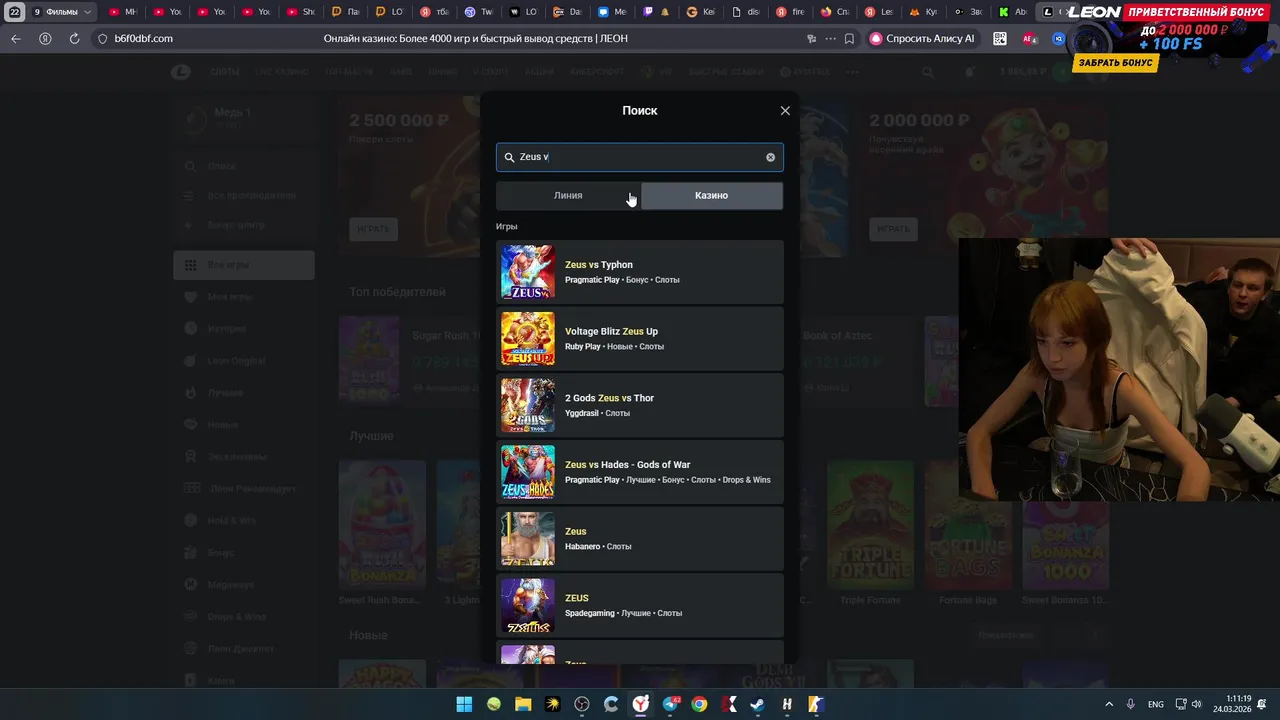Click the 2 Gods Zeus vs Thor thumbnail
The width and height of the screenshot is (1280, 720).
[527, 405]
